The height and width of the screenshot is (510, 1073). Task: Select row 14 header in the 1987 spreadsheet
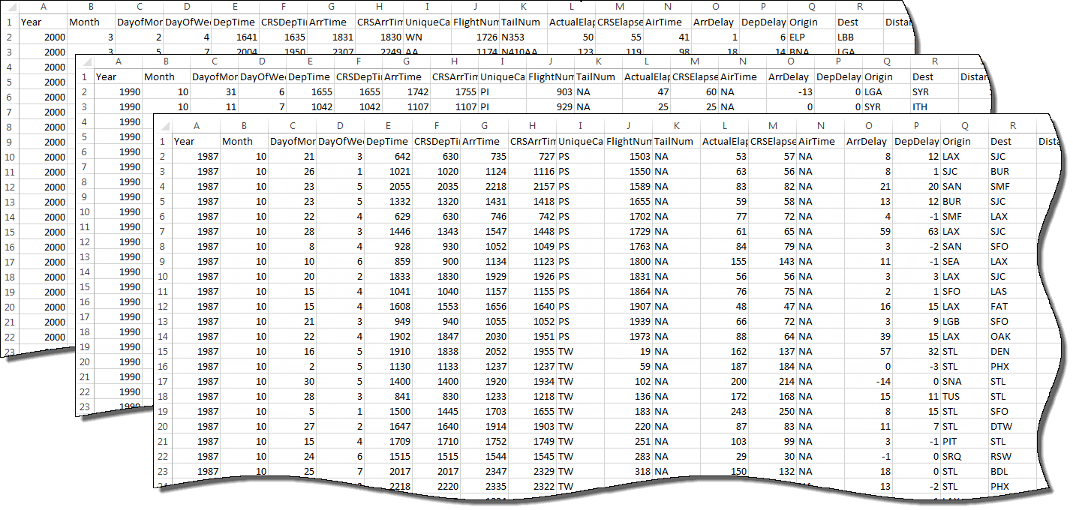point(163,336)
